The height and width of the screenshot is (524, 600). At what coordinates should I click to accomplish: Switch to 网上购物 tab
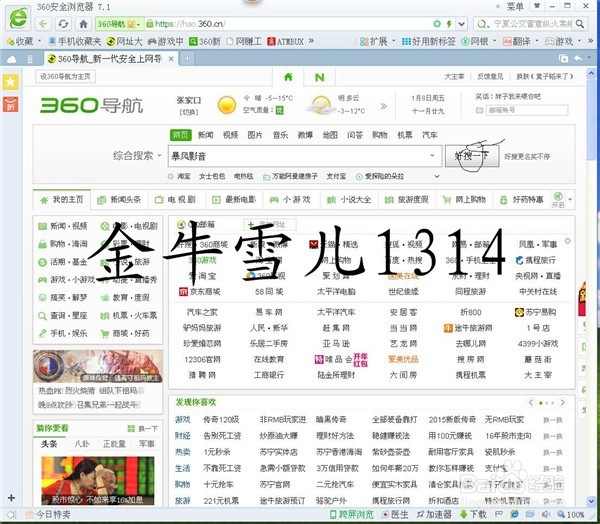[464, 199]
